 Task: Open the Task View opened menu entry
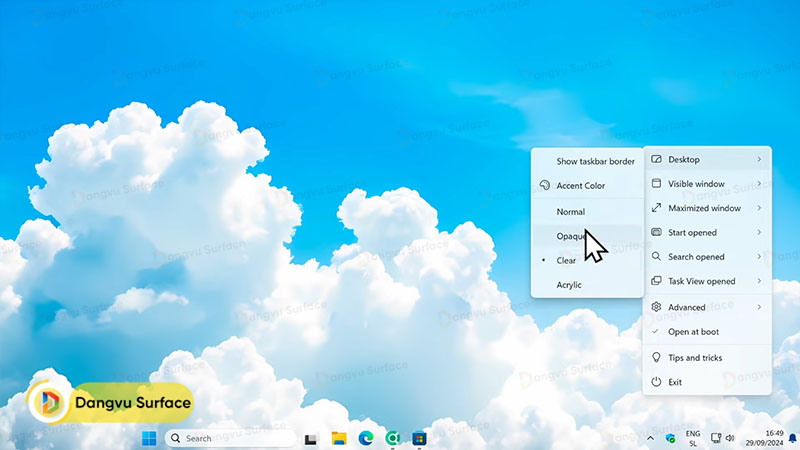coord(707,281)
